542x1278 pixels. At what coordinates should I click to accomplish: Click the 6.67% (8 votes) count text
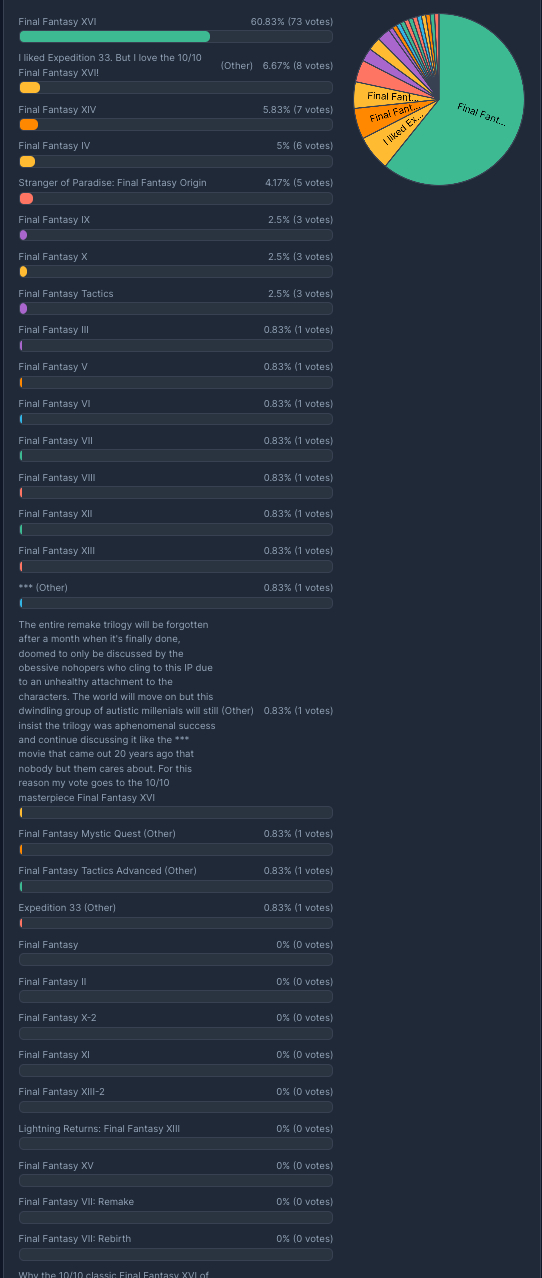(x=298, y=65)
